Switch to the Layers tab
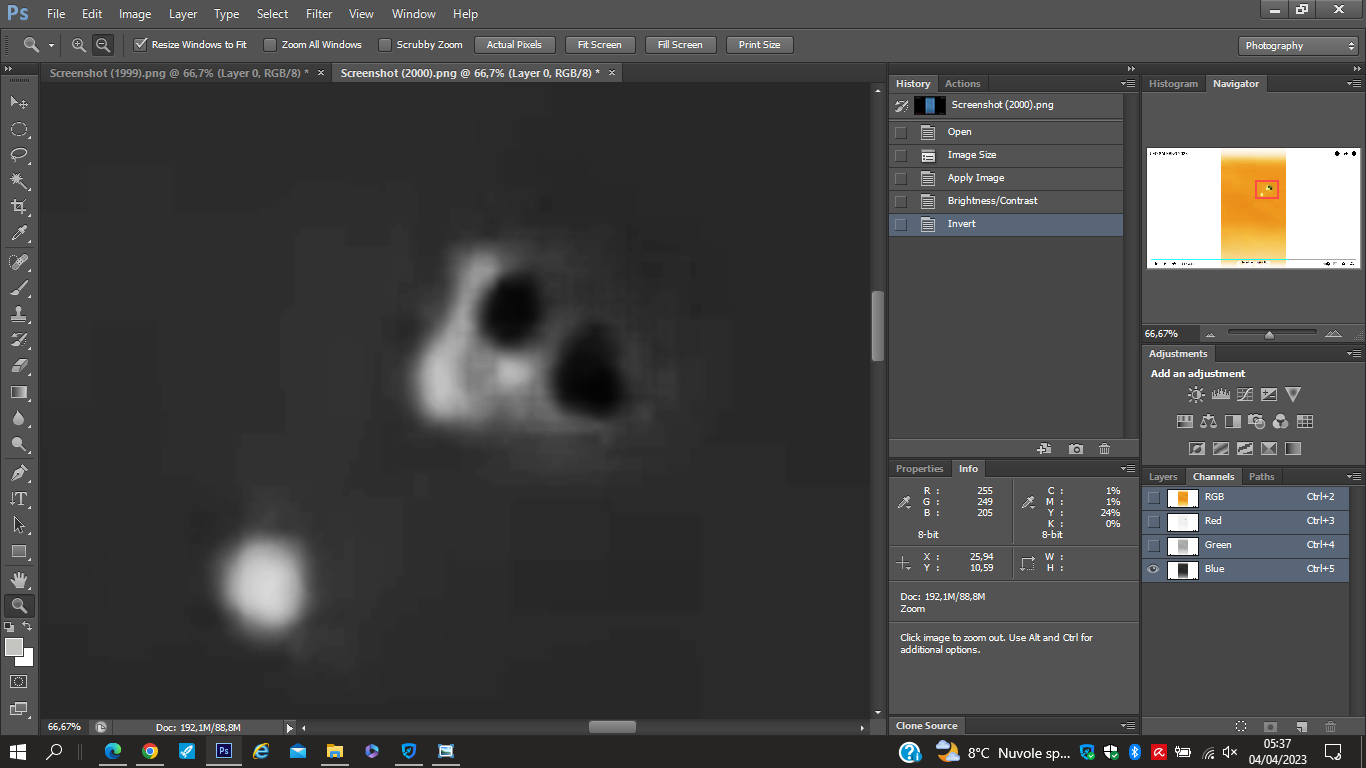The width and height of the screenshot is (1366, 768). [x=1163, y=477]
